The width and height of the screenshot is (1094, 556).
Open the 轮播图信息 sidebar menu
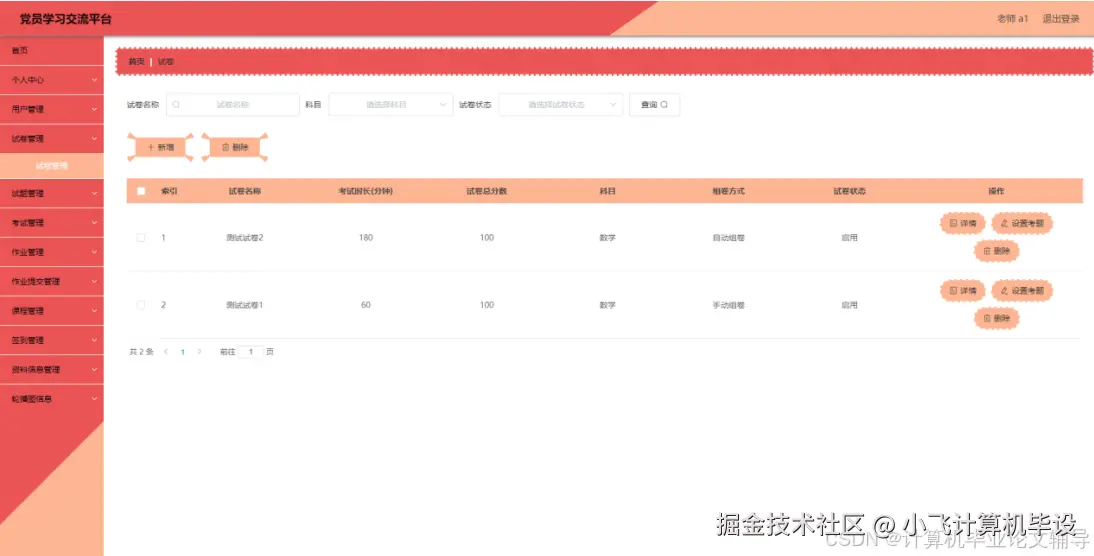tap(52, 399)
